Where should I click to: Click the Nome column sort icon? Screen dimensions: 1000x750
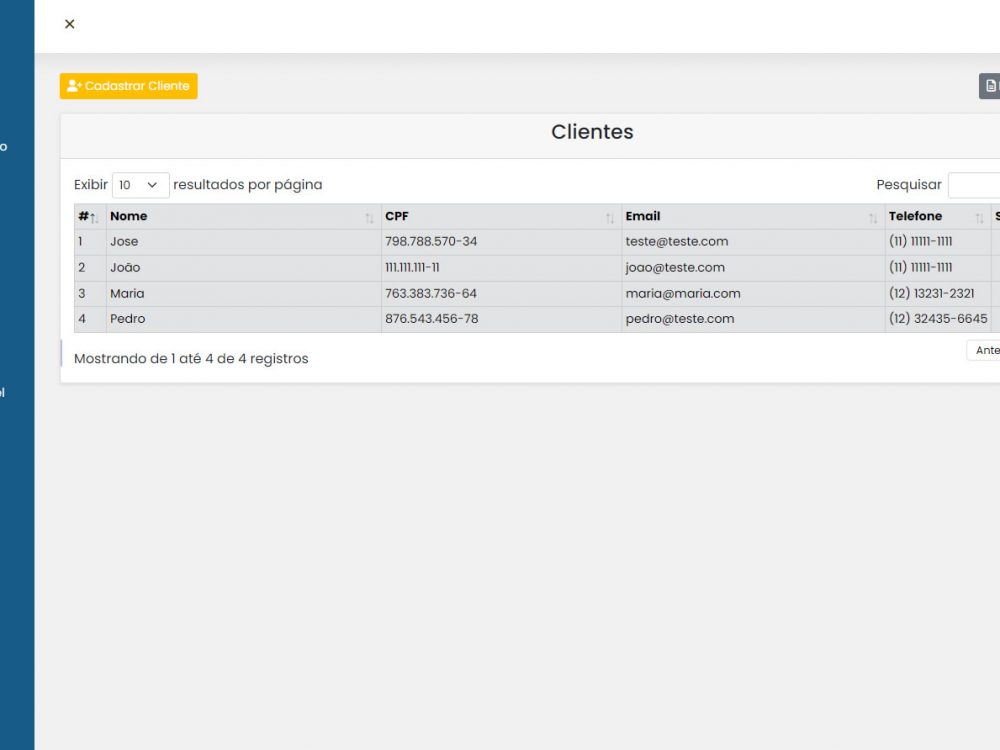(369, 217)
